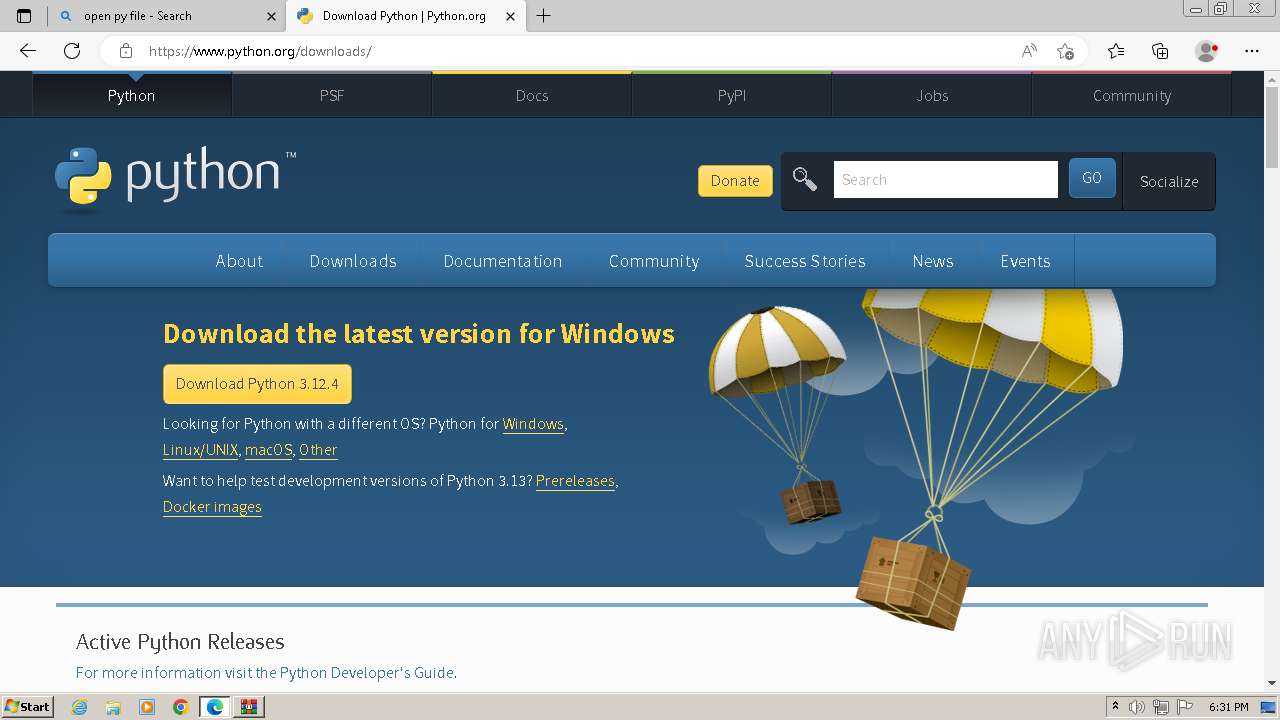Open the About menu
1280x720 pixels.
coord(239,261)
